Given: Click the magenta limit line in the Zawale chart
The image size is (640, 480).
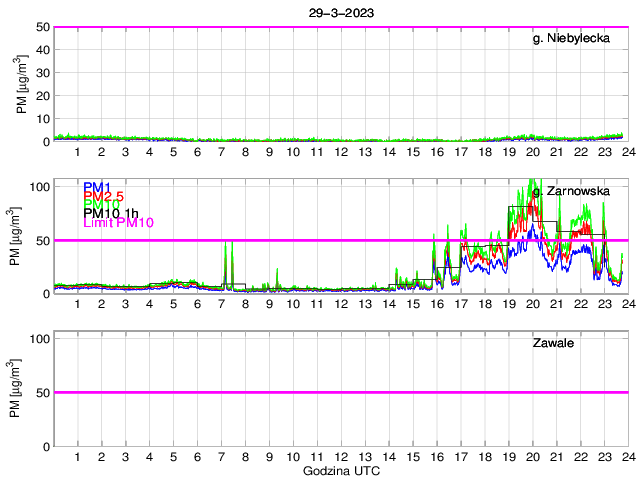Looking at the screenshot, I should [340, 392].
